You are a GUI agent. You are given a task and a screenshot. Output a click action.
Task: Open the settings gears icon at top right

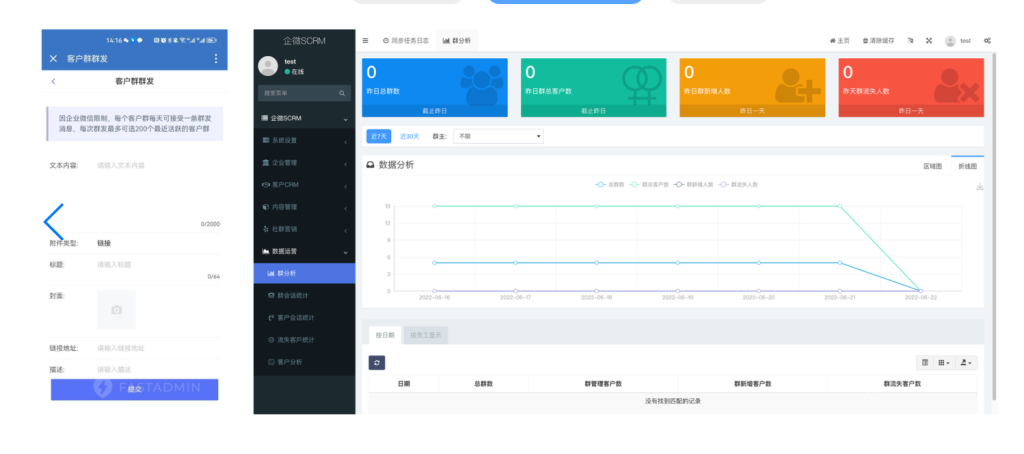coord(987,41)
